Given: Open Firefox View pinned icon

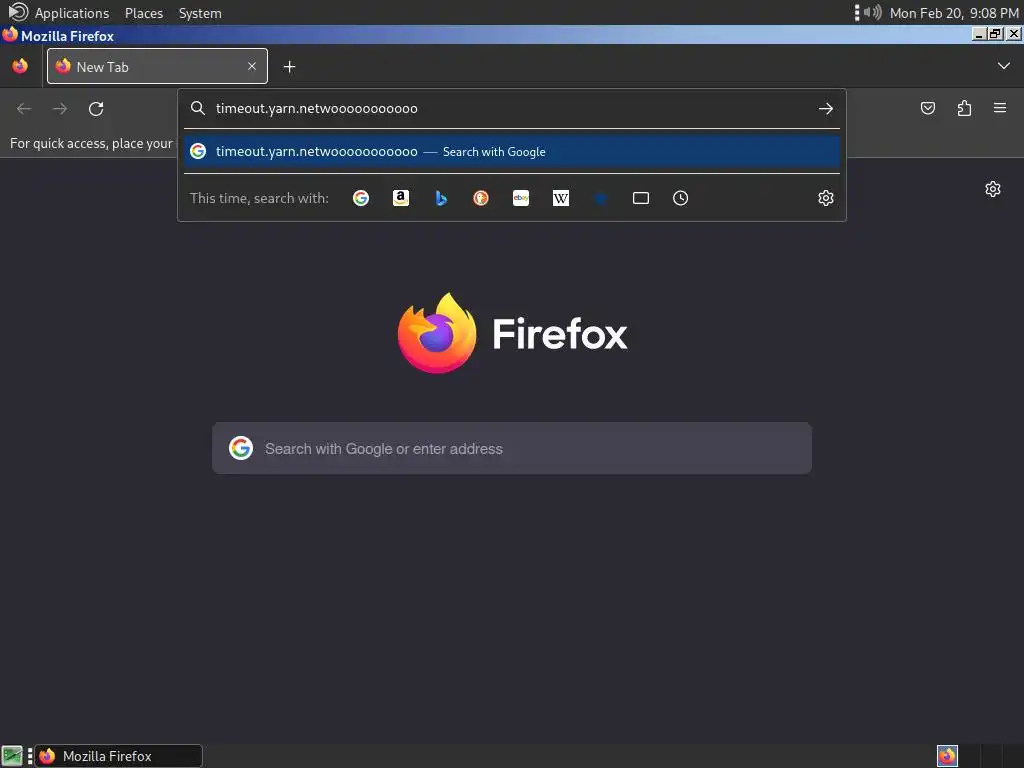Looking at the screenshot, I should coord(20,66).
